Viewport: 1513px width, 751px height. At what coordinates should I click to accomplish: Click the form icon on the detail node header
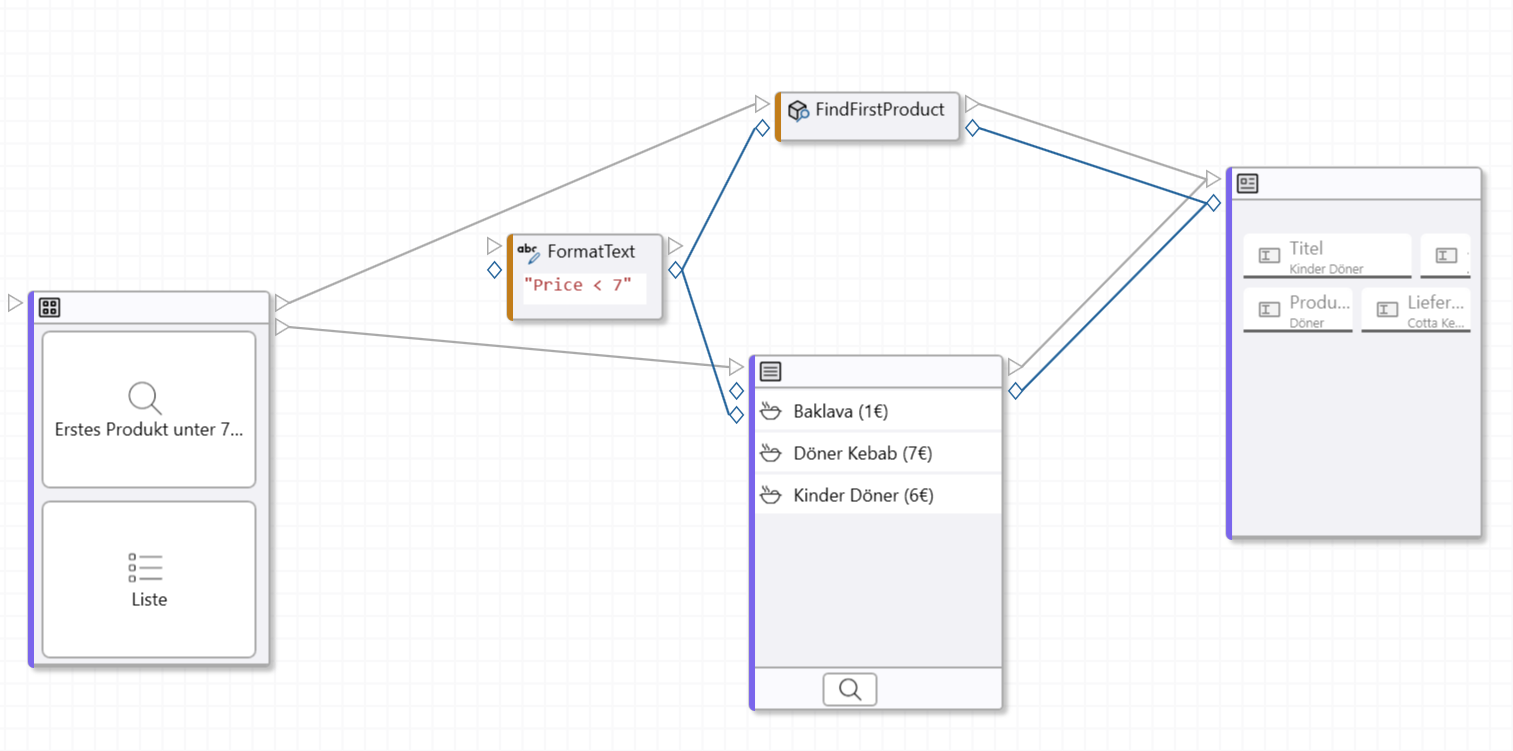tap(1247, 183)
